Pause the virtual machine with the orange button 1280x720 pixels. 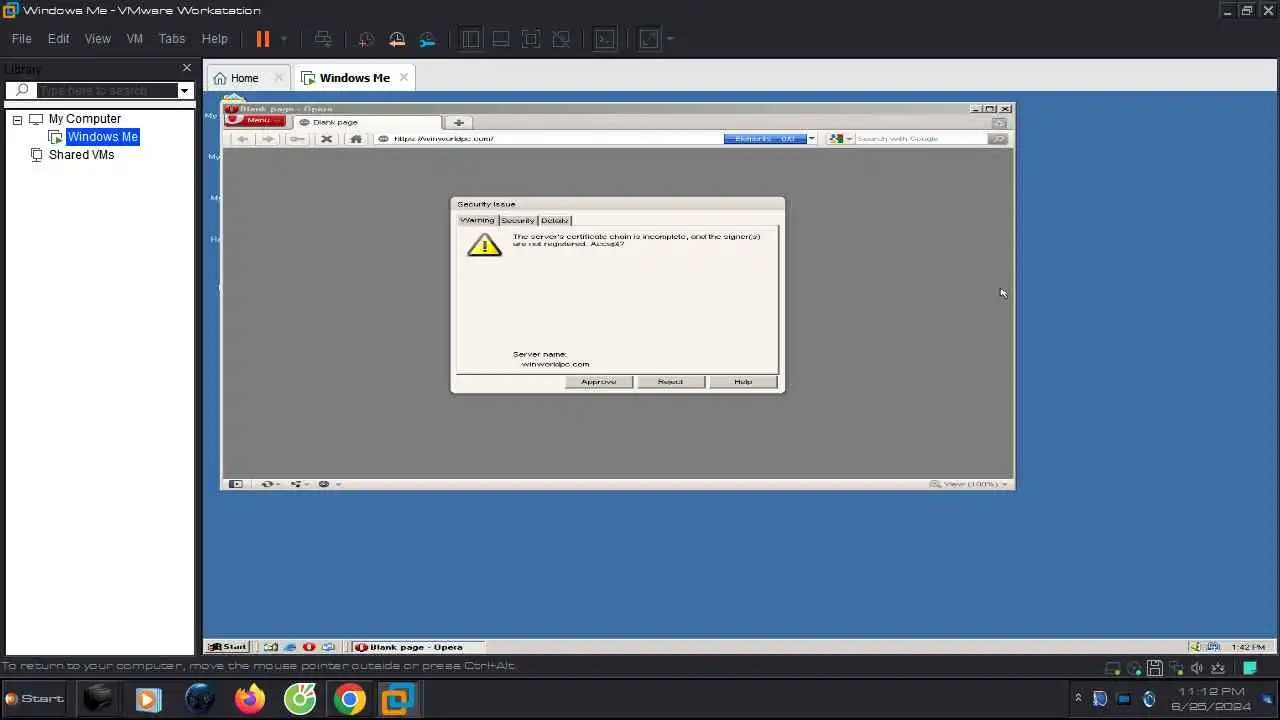262,39
